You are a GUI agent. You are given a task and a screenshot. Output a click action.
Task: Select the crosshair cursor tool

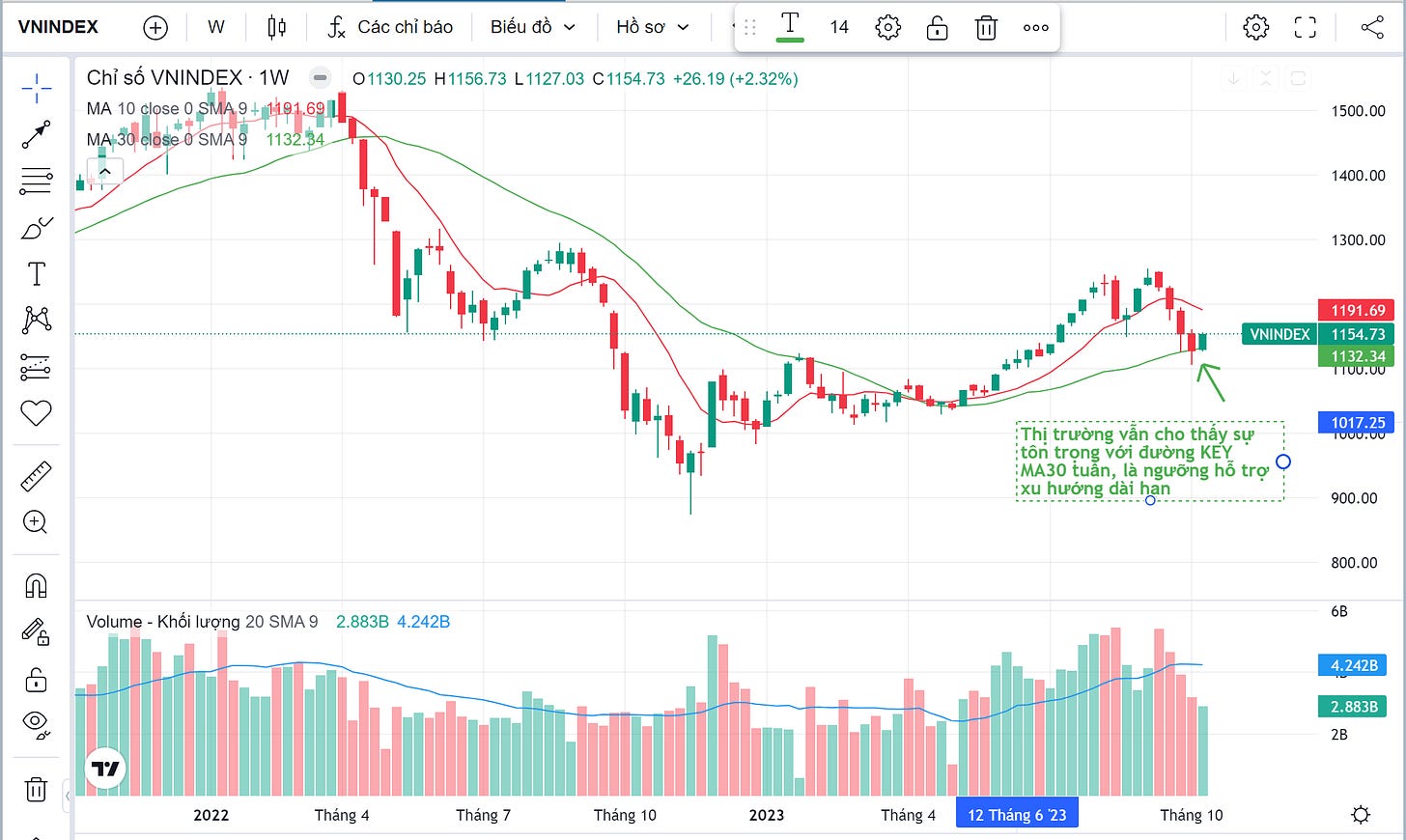point(36,88)
